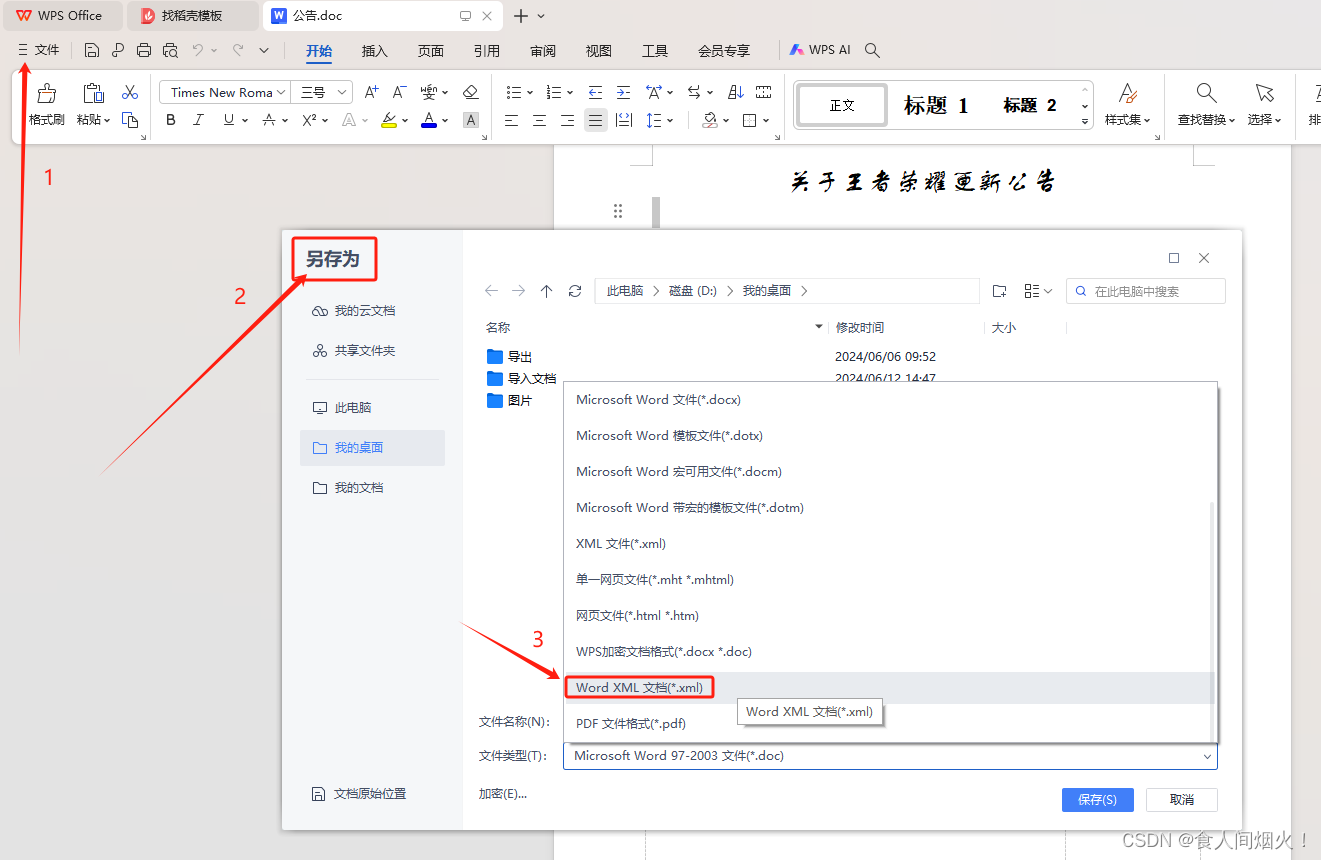
Task: Open 查找替换 tool
Action: pos(1207,105)
